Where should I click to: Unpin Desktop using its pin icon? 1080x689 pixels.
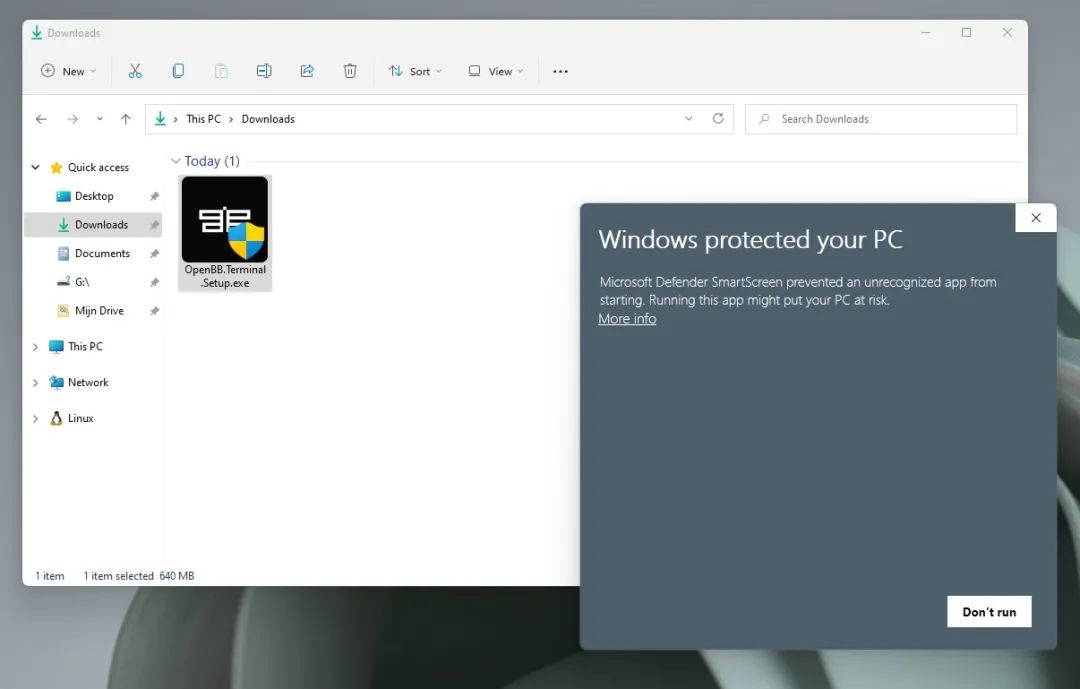[154, 196]
